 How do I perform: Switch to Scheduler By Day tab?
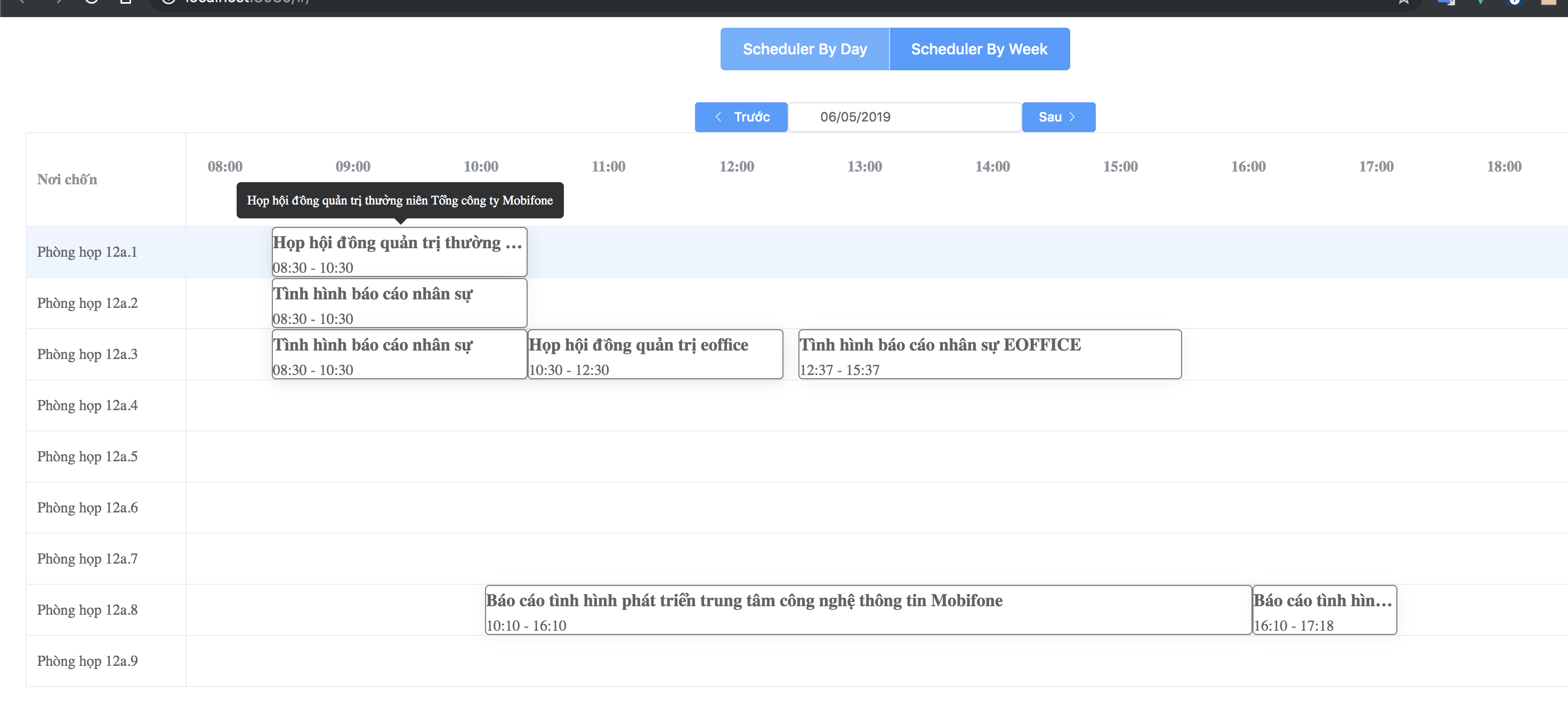pos(804,49)
